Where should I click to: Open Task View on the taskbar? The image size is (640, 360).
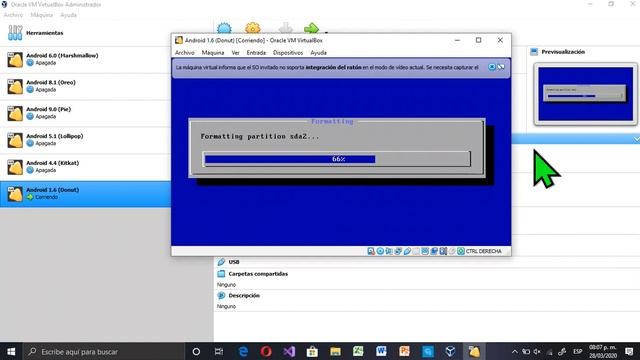point(219,351)
